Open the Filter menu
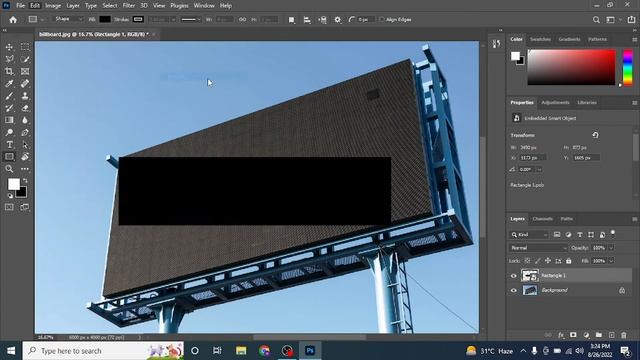 (129, 6)
